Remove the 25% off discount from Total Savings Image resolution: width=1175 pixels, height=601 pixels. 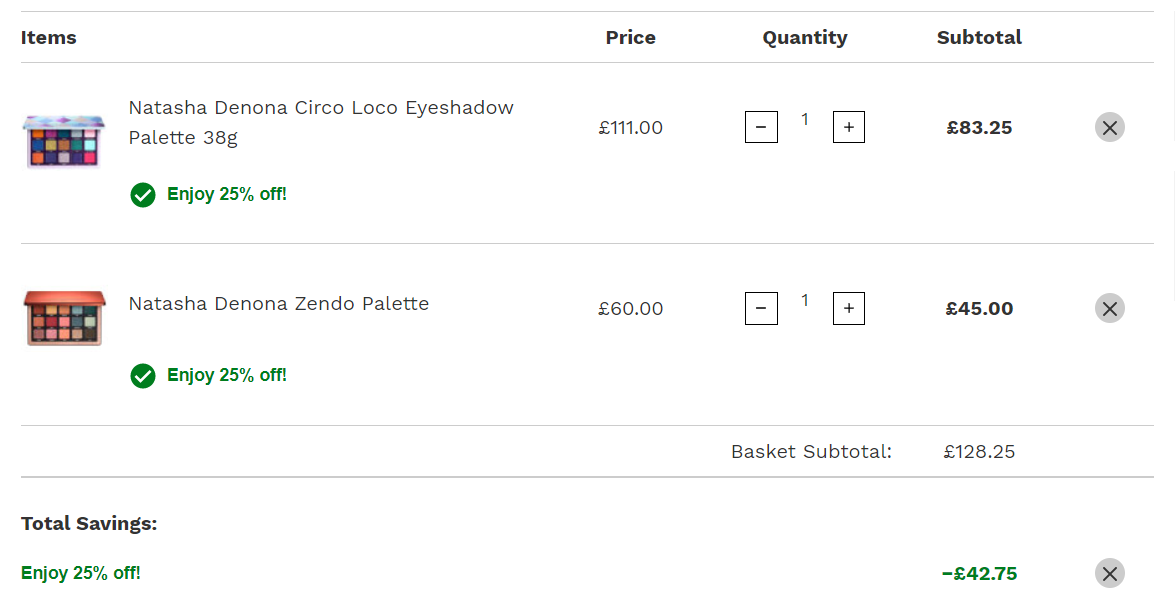[1110, 573]
